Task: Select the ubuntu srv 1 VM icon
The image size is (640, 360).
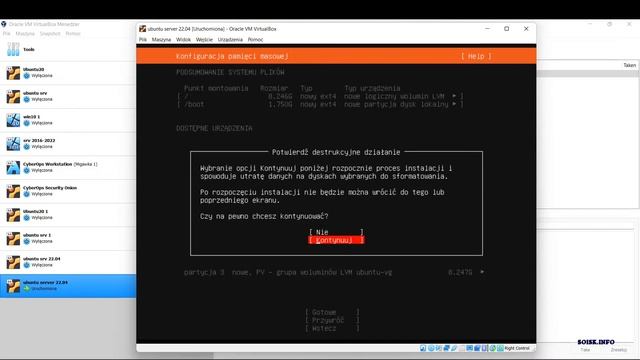Action: [x=13, y=238]
